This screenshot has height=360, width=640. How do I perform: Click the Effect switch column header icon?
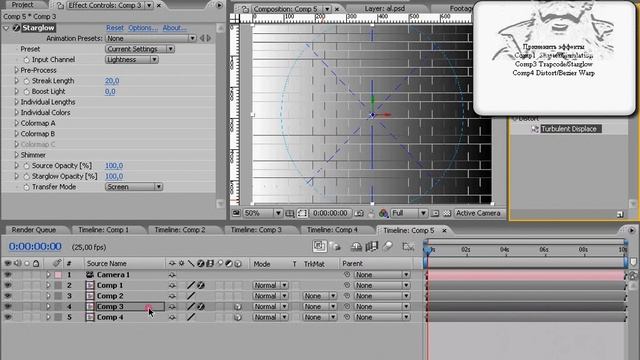tap(200, 264)
